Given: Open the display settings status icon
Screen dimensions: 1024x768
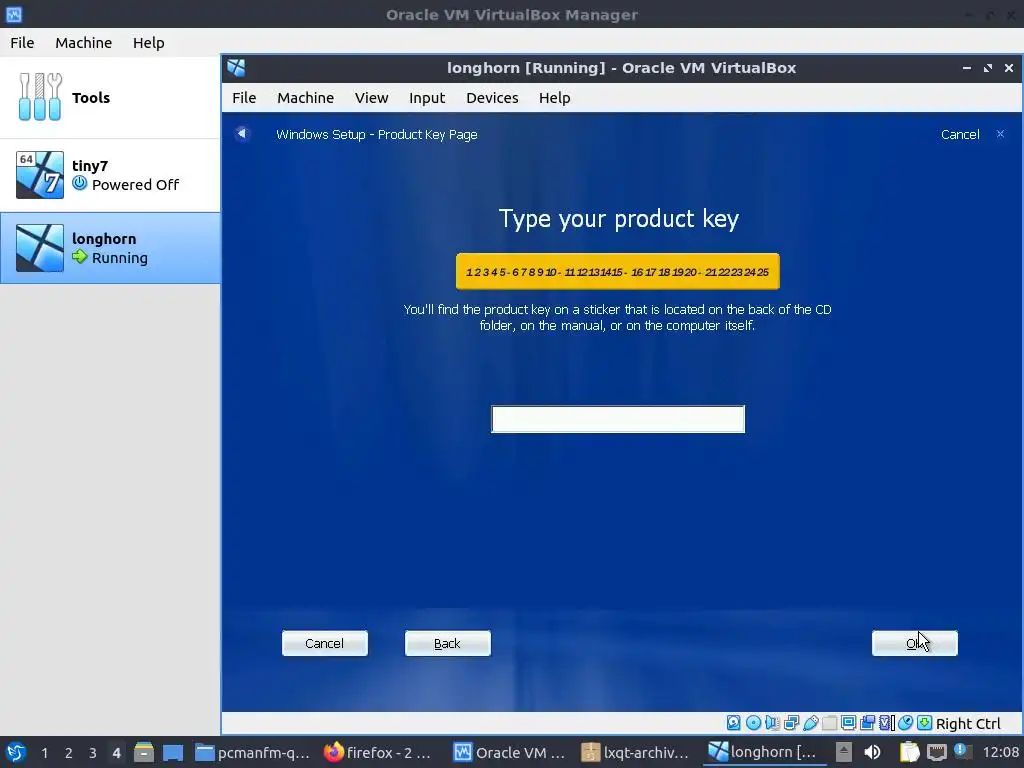Looking at the screenshot, I should [848, 722].
